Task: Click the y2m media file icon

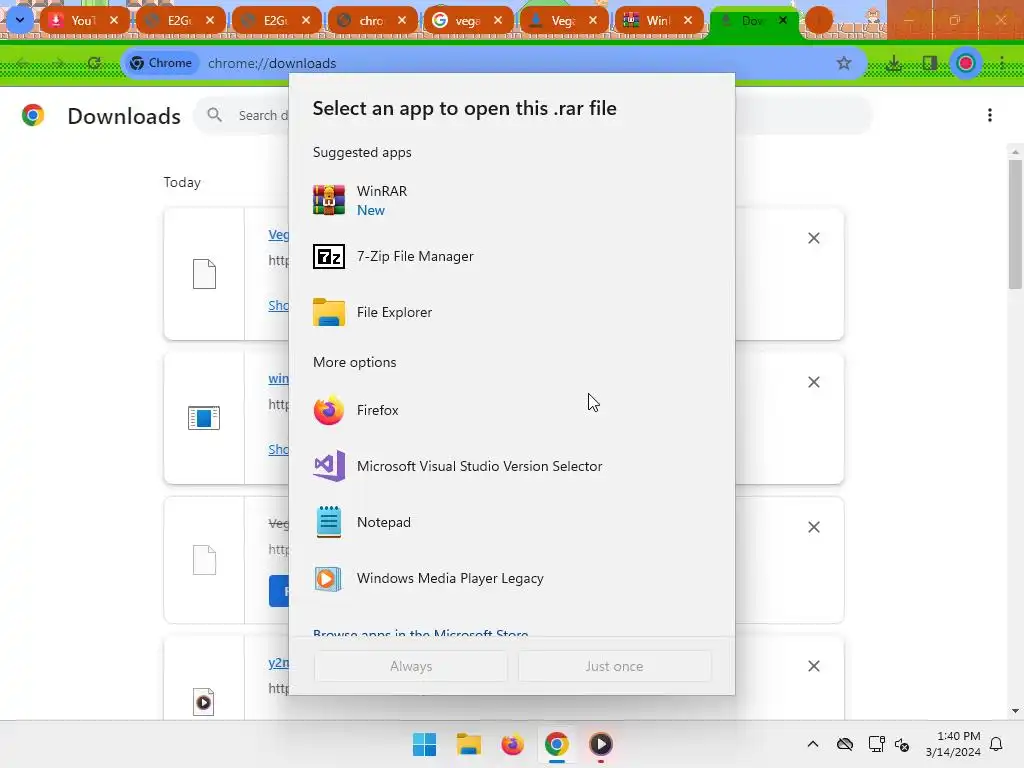Action: coord(204,702)
